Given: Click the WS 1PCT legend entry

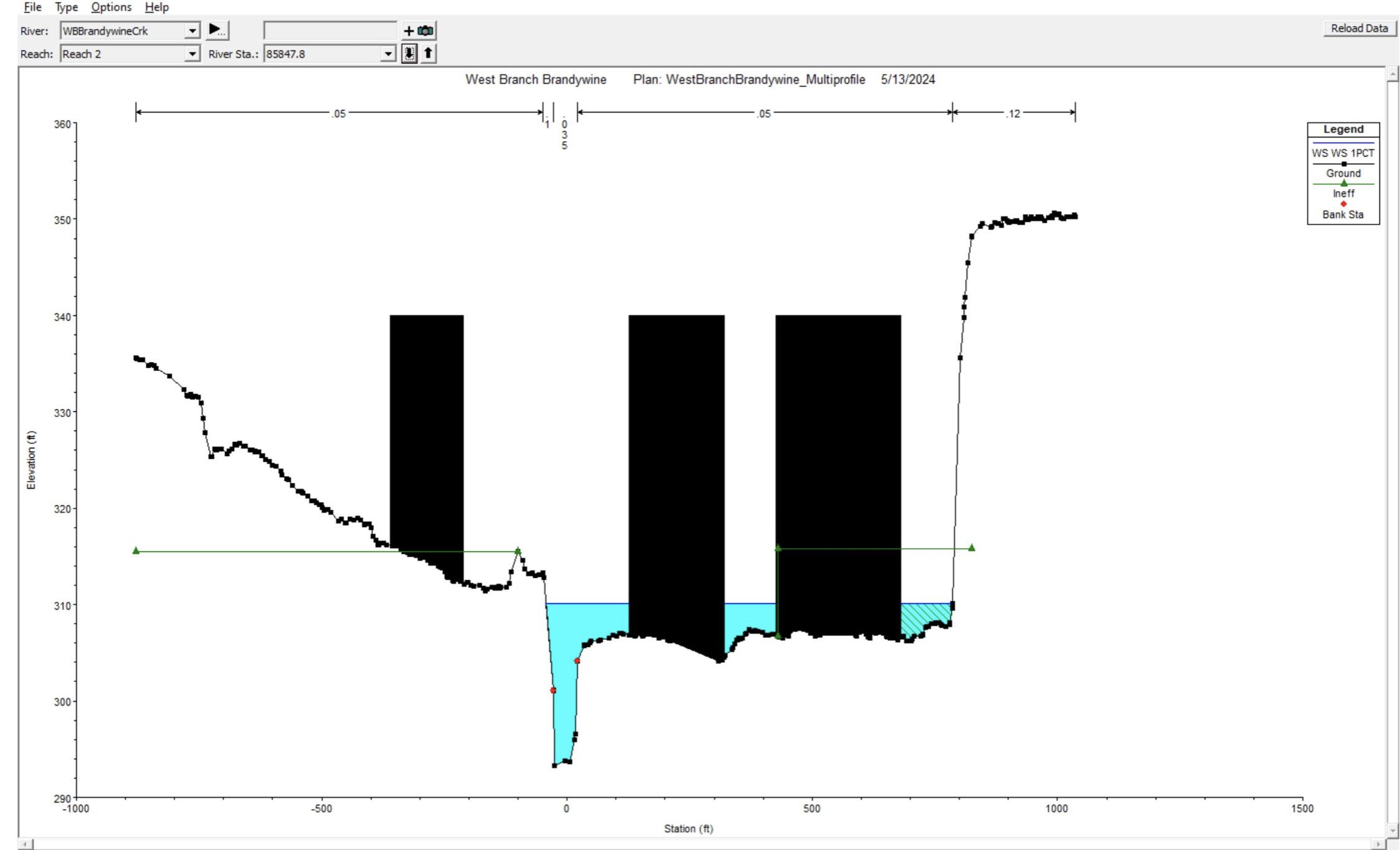Looking at the screenshot, I should pos(1343,153).
